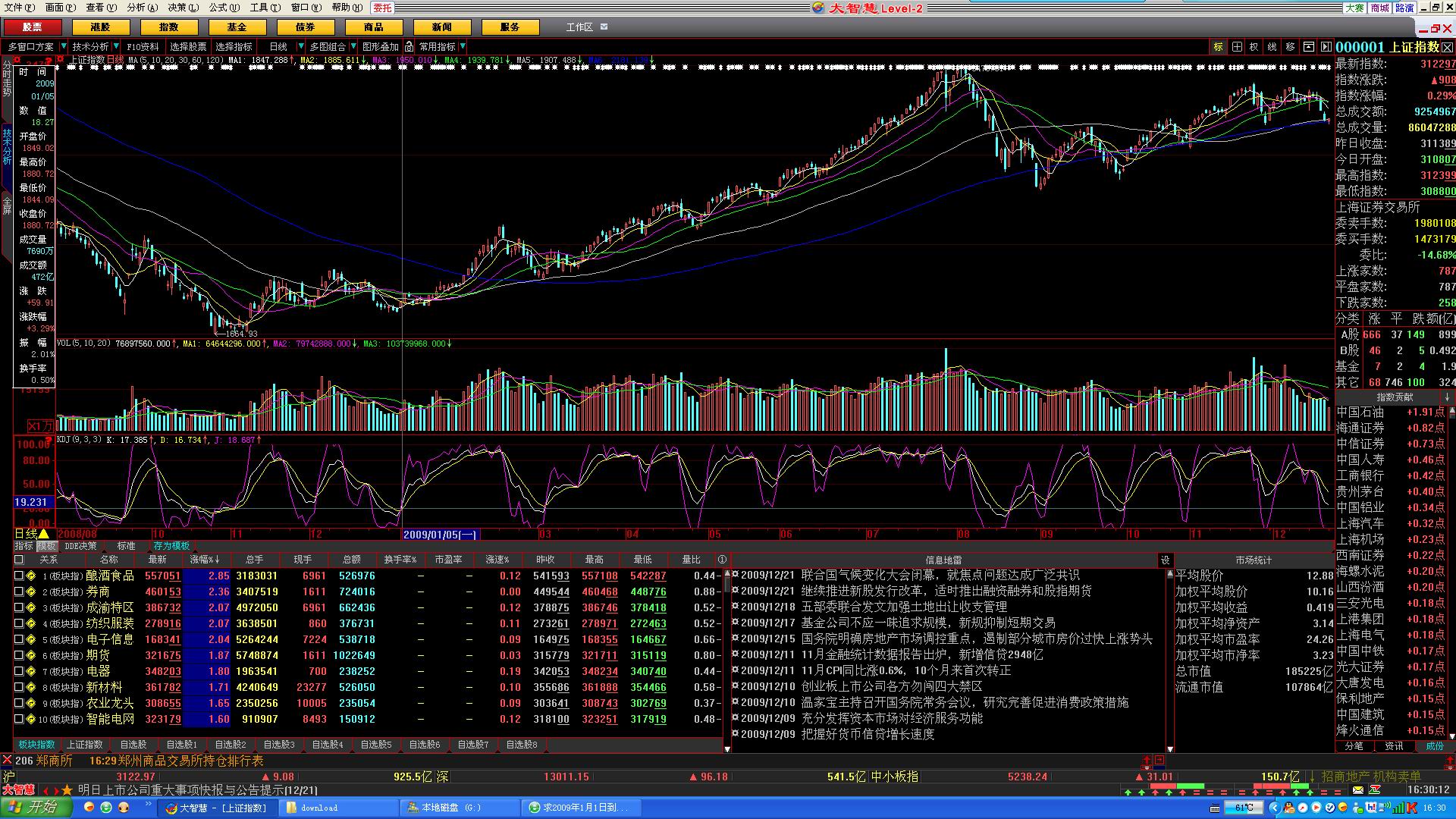Viewport: 1456px width, 819px height.
Task: Open the 技术分析 dropdown arrow
Action: click(x=116, y=47)
